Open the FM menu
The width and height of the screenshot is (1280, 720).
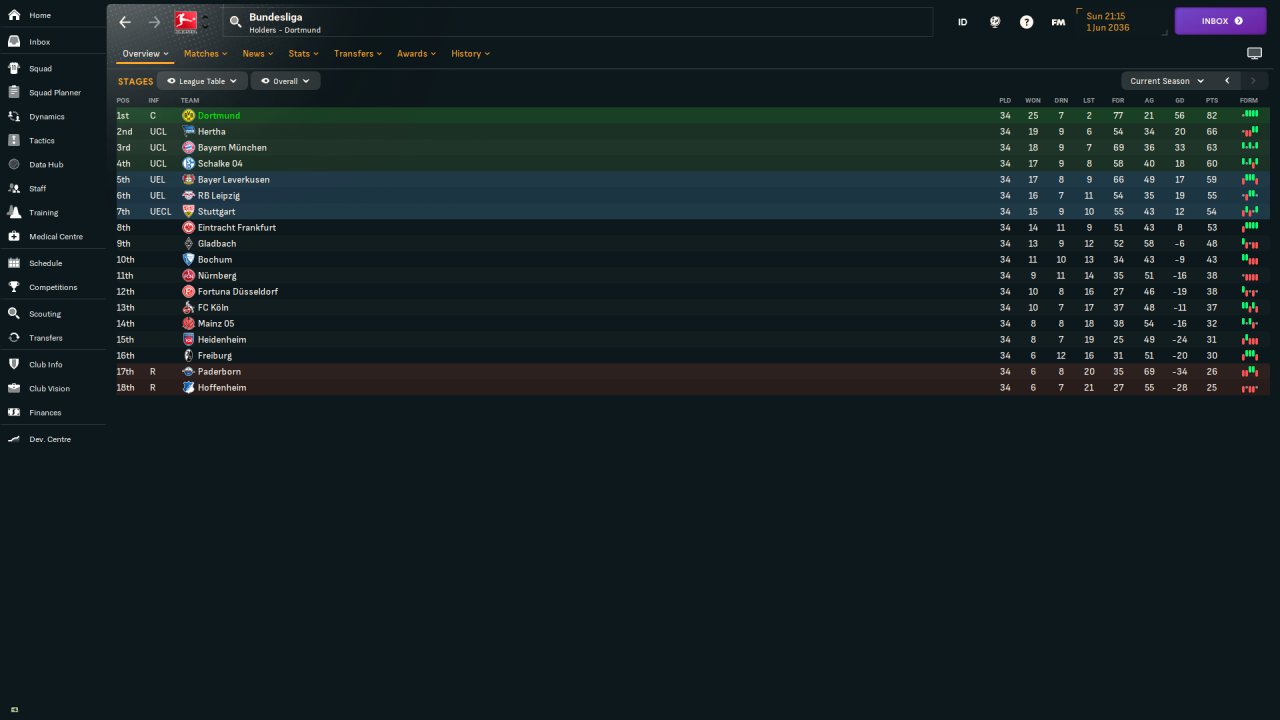point(1058,22)
